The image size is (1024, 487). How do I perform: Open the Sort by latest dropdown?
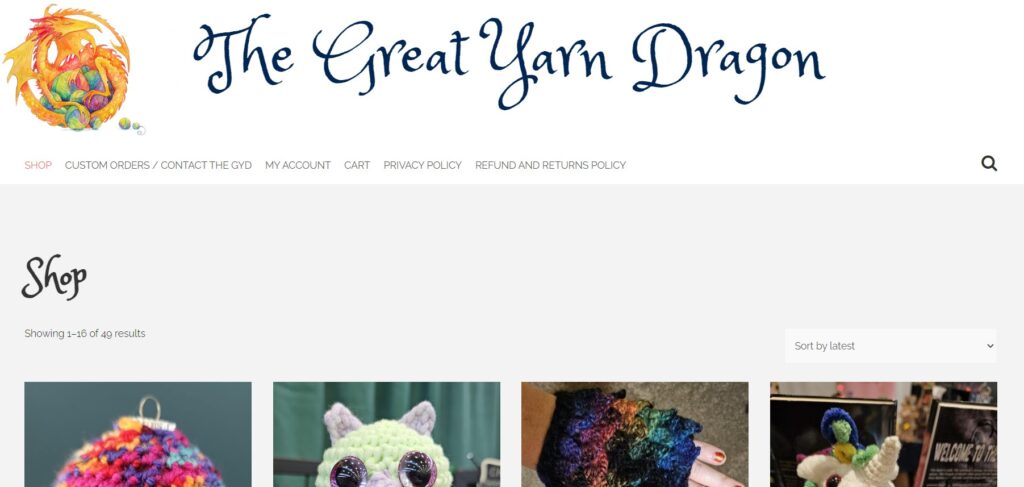click(891, 346)
